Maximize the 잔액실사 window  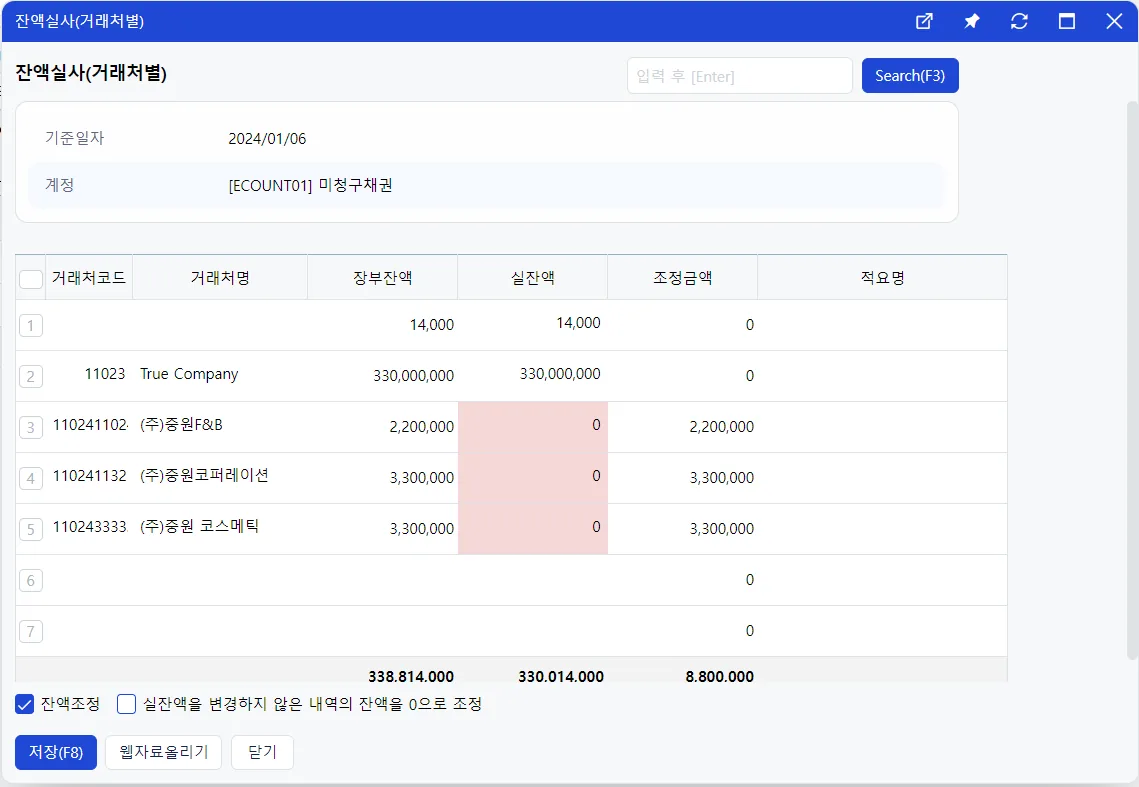[1066, 21]
